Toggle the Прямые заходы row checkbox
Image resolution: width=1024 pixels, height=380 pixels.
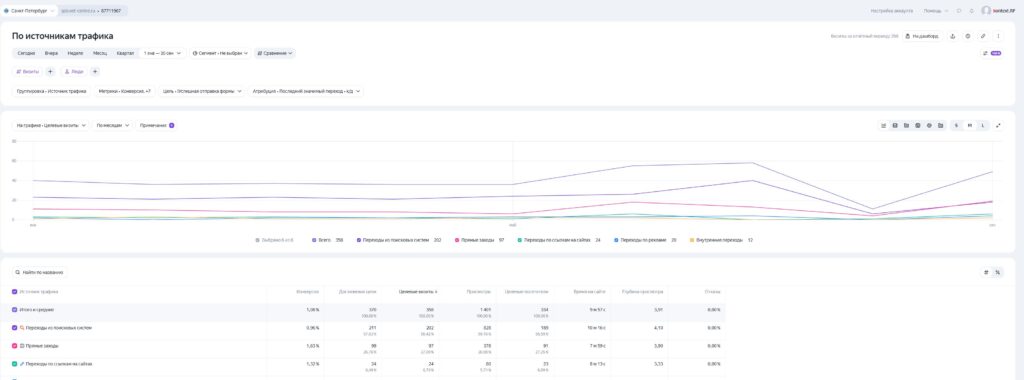[14, 345]
